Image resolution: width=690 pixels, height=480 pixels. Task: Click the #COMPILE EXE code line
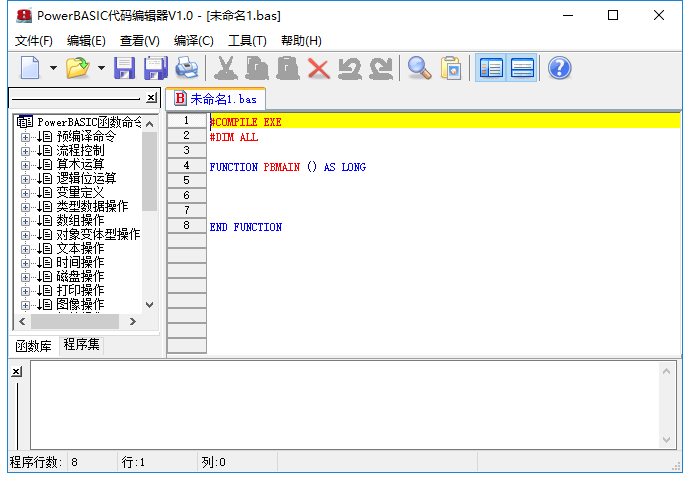(246, 122)
